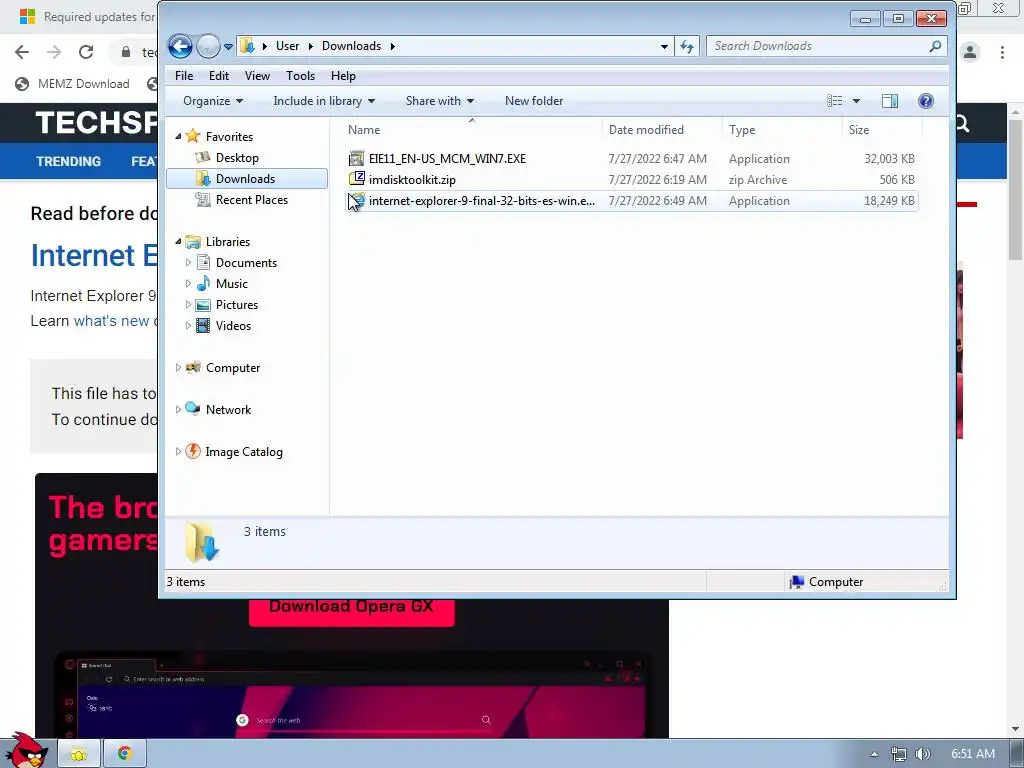Click the Explorer forward arrow button
The width and height of the screenshot is (1024, 768).
tap(208, 46)
